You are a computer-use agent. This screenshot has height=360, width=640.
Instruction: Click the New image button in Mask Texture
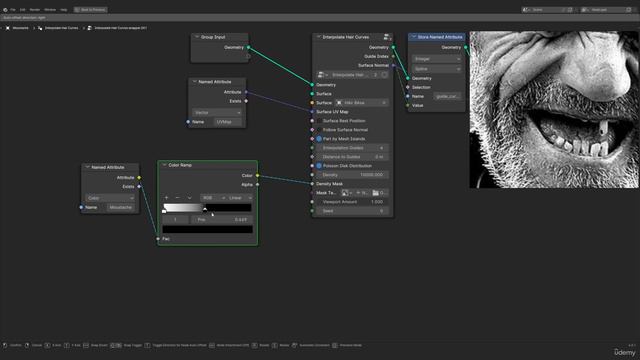tap(362, 193)
